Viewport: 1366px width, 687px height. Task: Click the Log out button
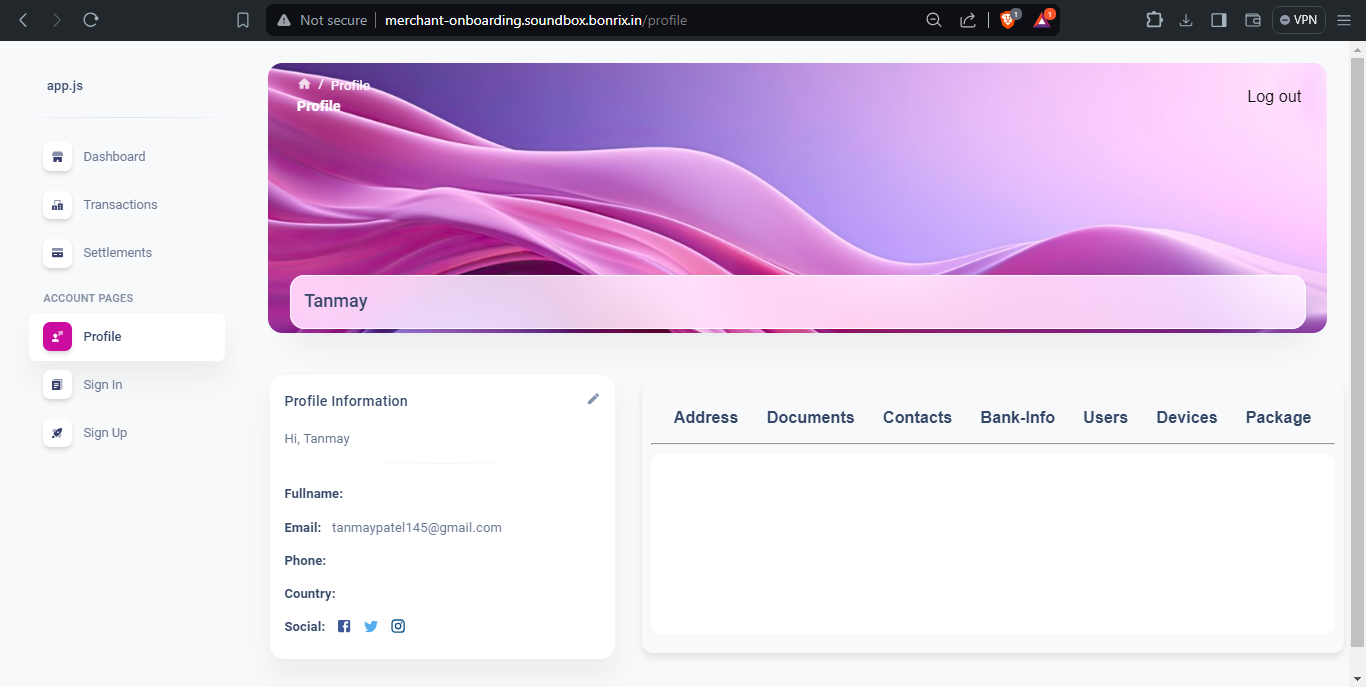[x=1274, y=96]
